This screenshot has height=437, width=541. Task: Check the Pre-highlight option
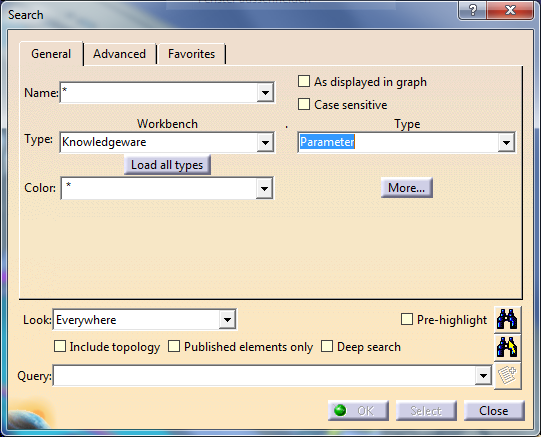click(x=407, y=319)
